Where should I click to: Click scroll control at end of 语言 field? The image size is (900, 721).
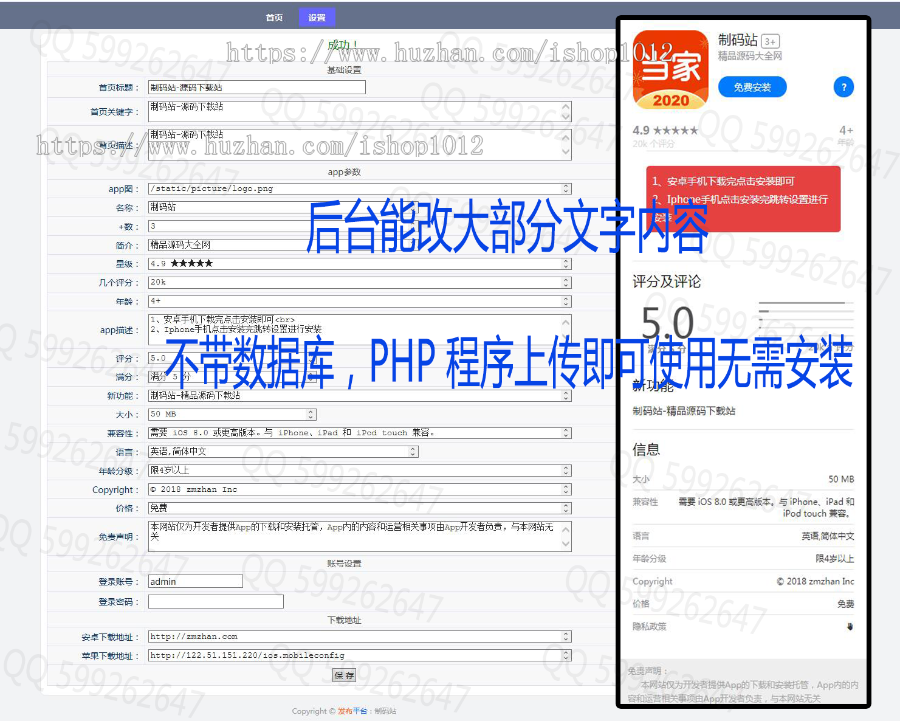pyautogui.click(x=413, y=452)
